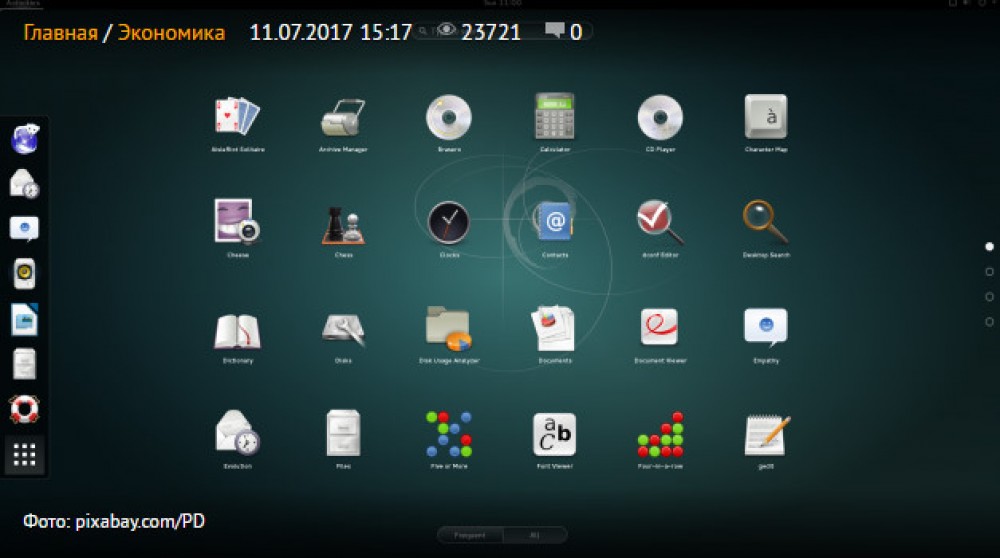The height and width of the screenshot is (558, 1000).
Task: Click the eye views counter icon
Action: coord(446,29)
